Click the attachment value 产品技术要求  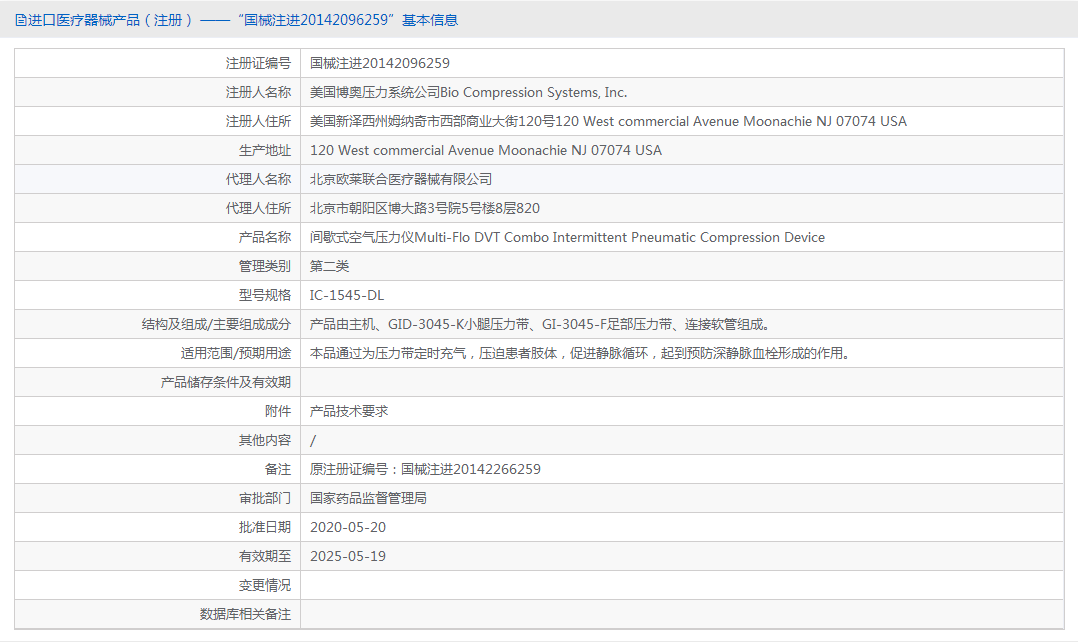point(349,411)
